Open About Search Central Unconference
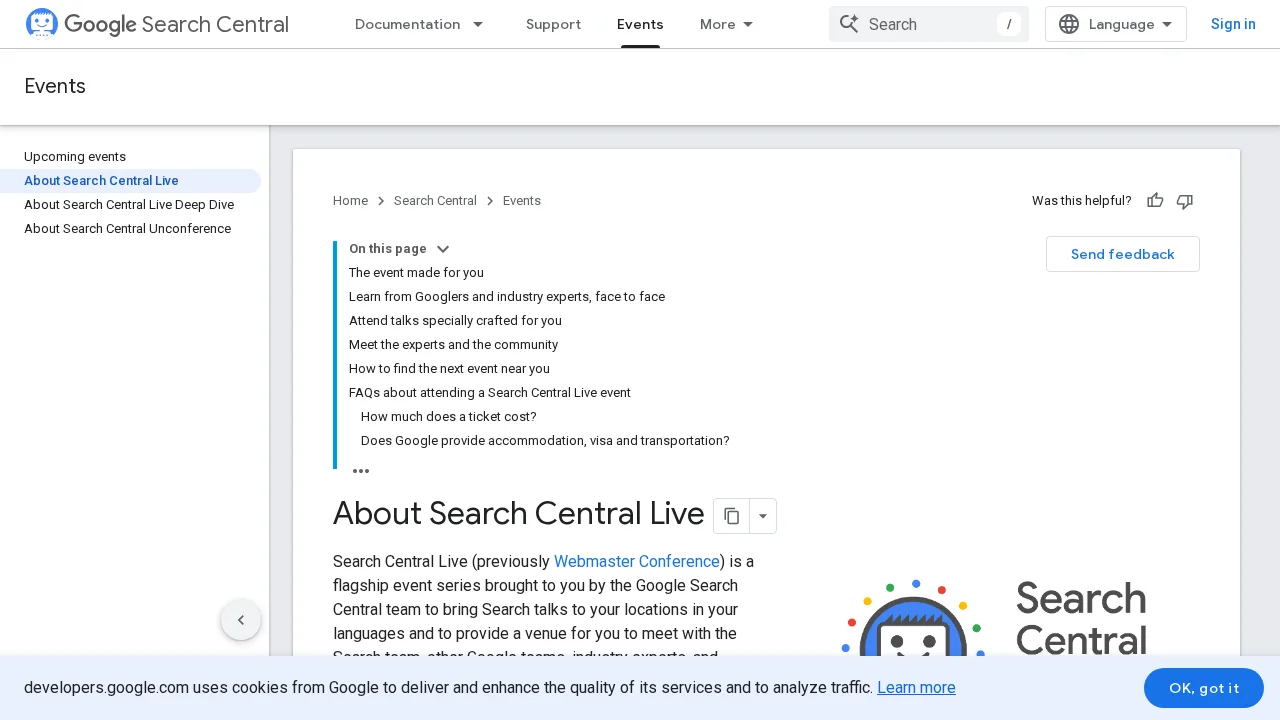The height and width of the screenshot is (720, 1280). [127, 229]
